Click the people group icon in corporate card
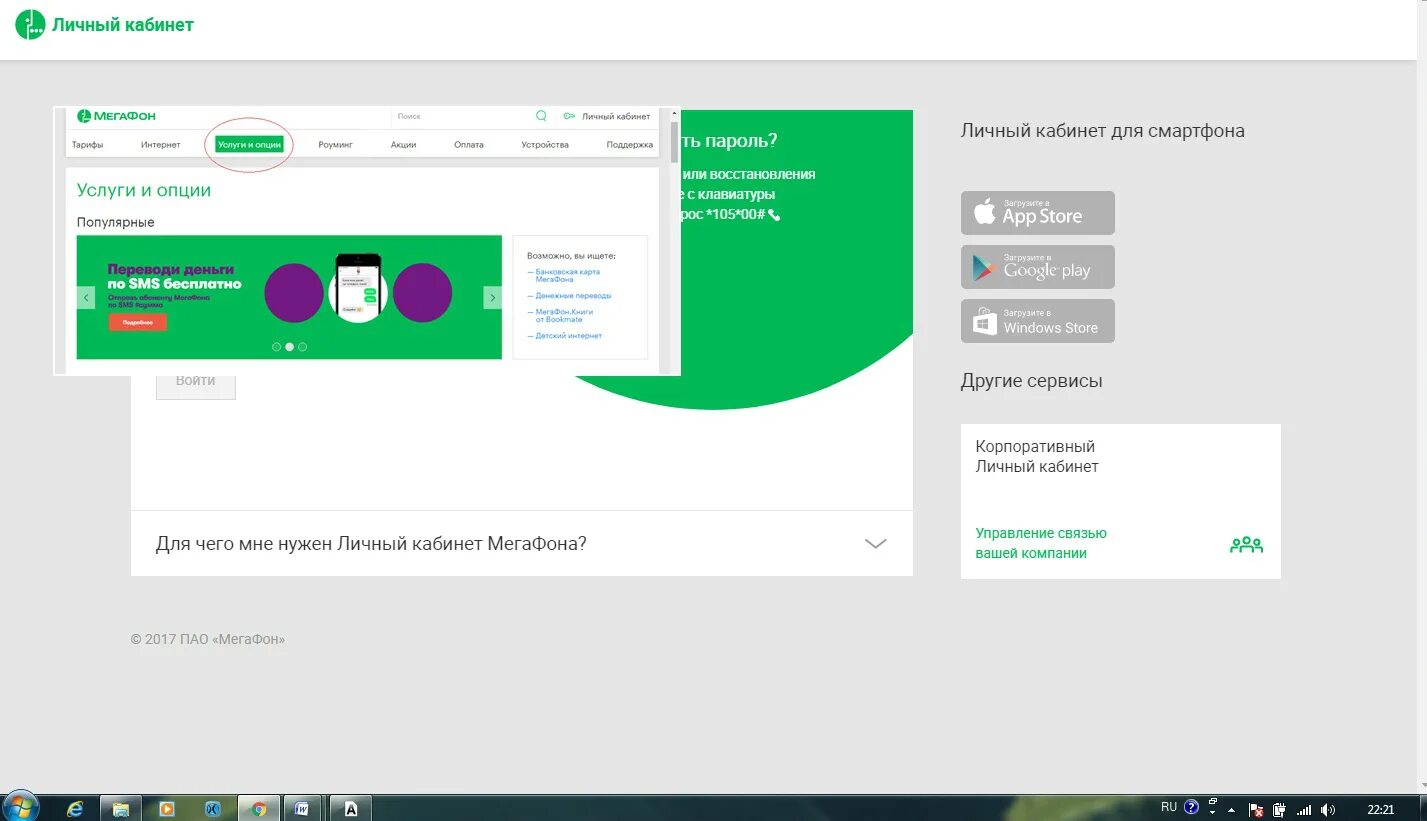Viewport: 1427px width, 821px height. click(1247, 545)
